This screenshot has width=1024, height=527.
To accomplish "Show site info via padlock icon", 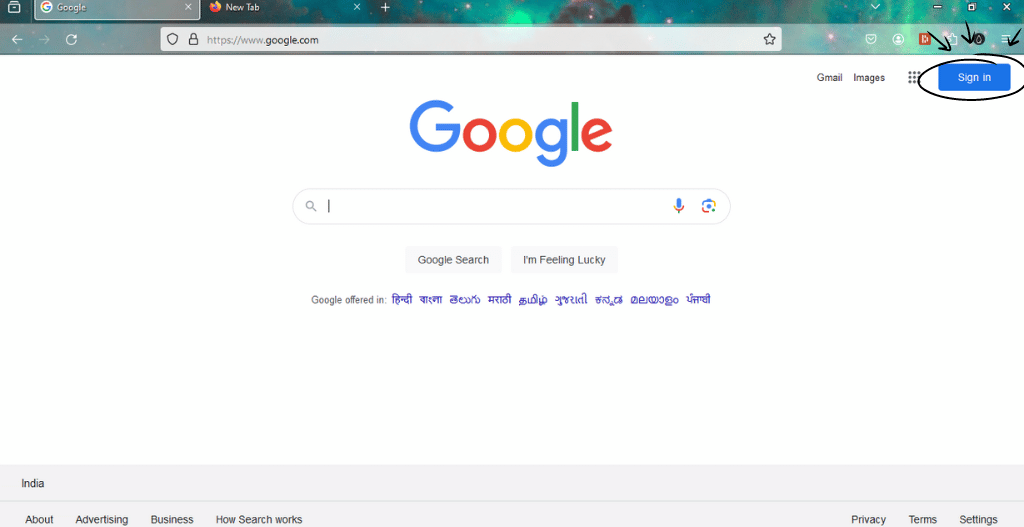I will 193,39.
